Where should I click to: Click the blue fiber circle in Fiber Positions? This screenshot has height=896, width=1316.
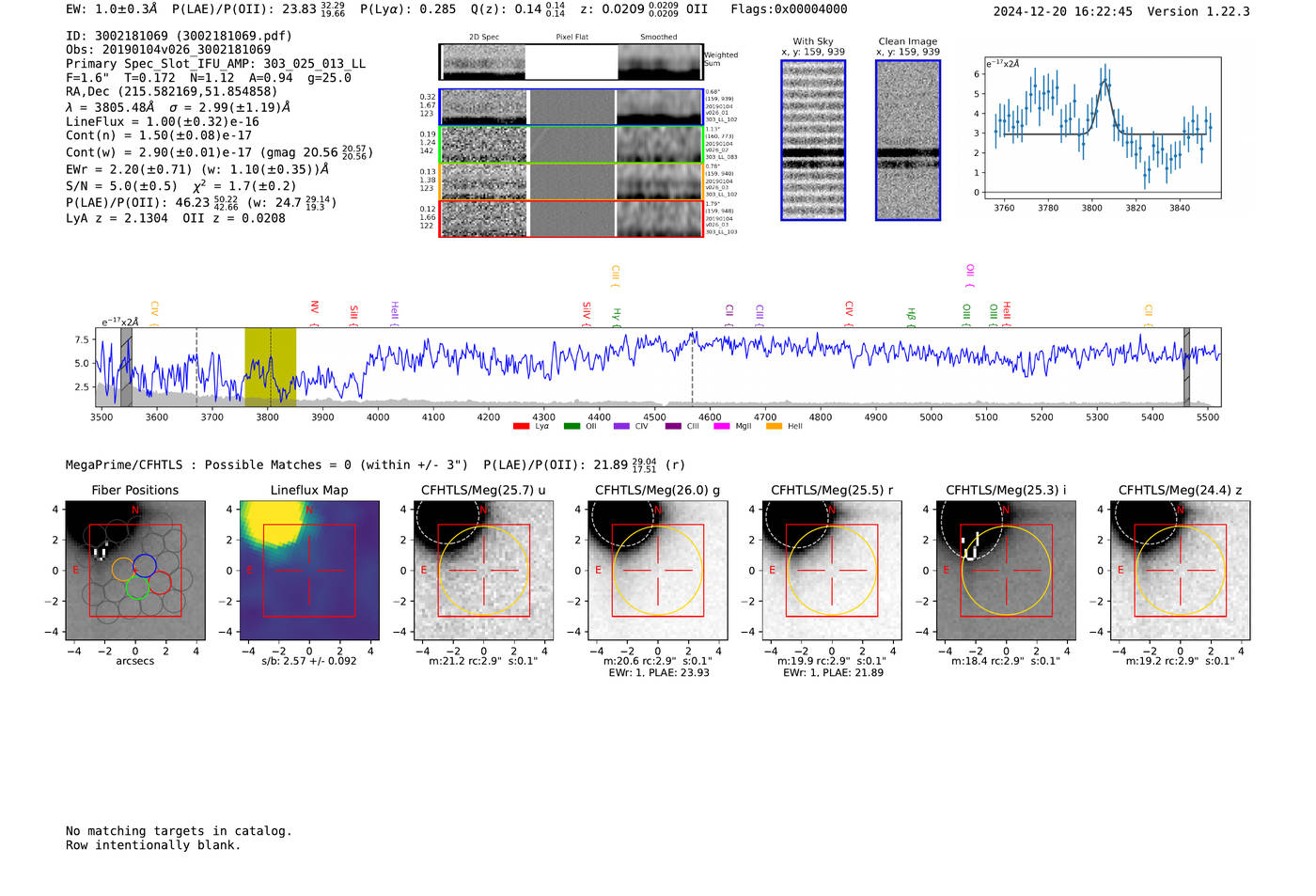pos(144,565)
